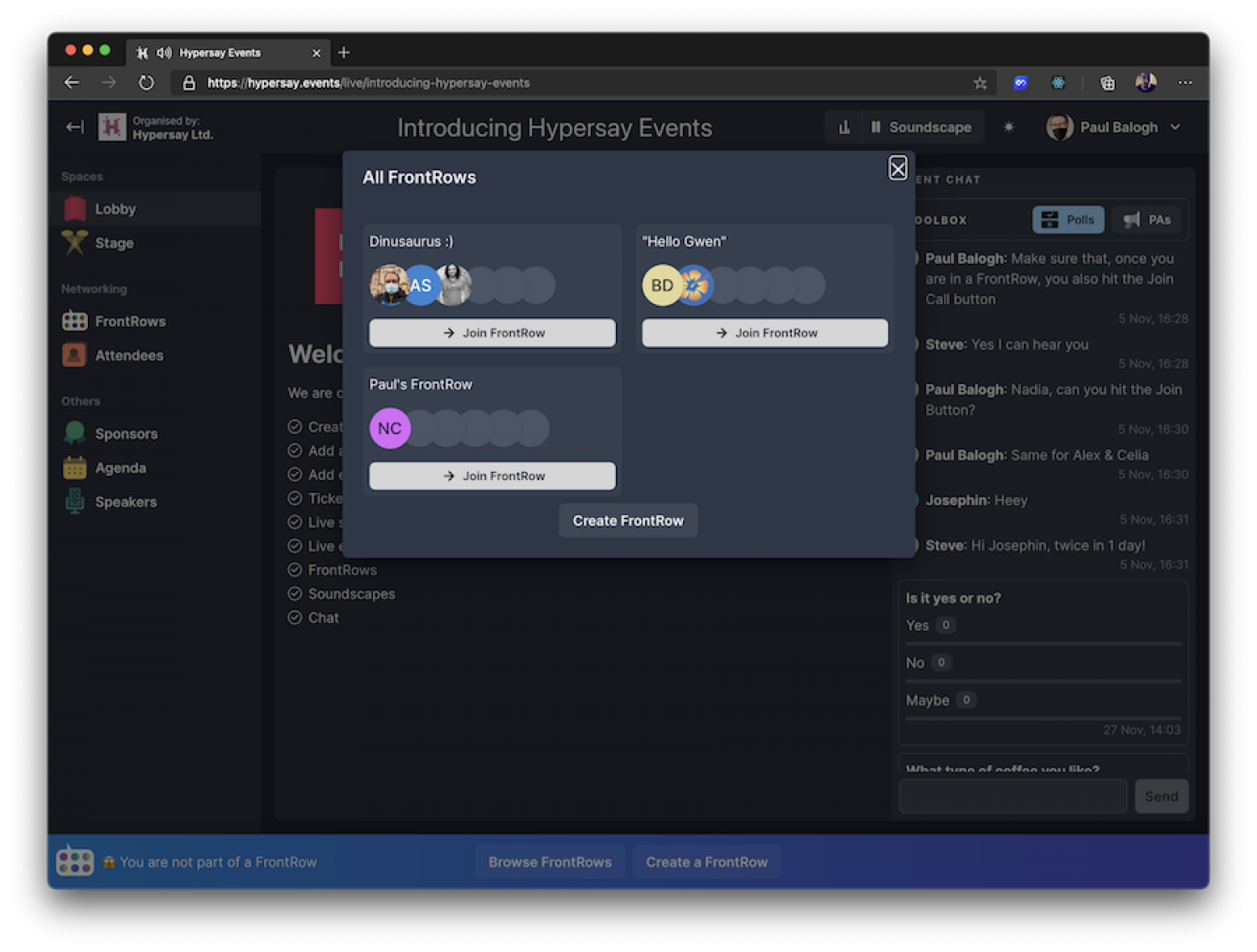Join the Dinusaurus :) FrontRow

tap(492, 333)
